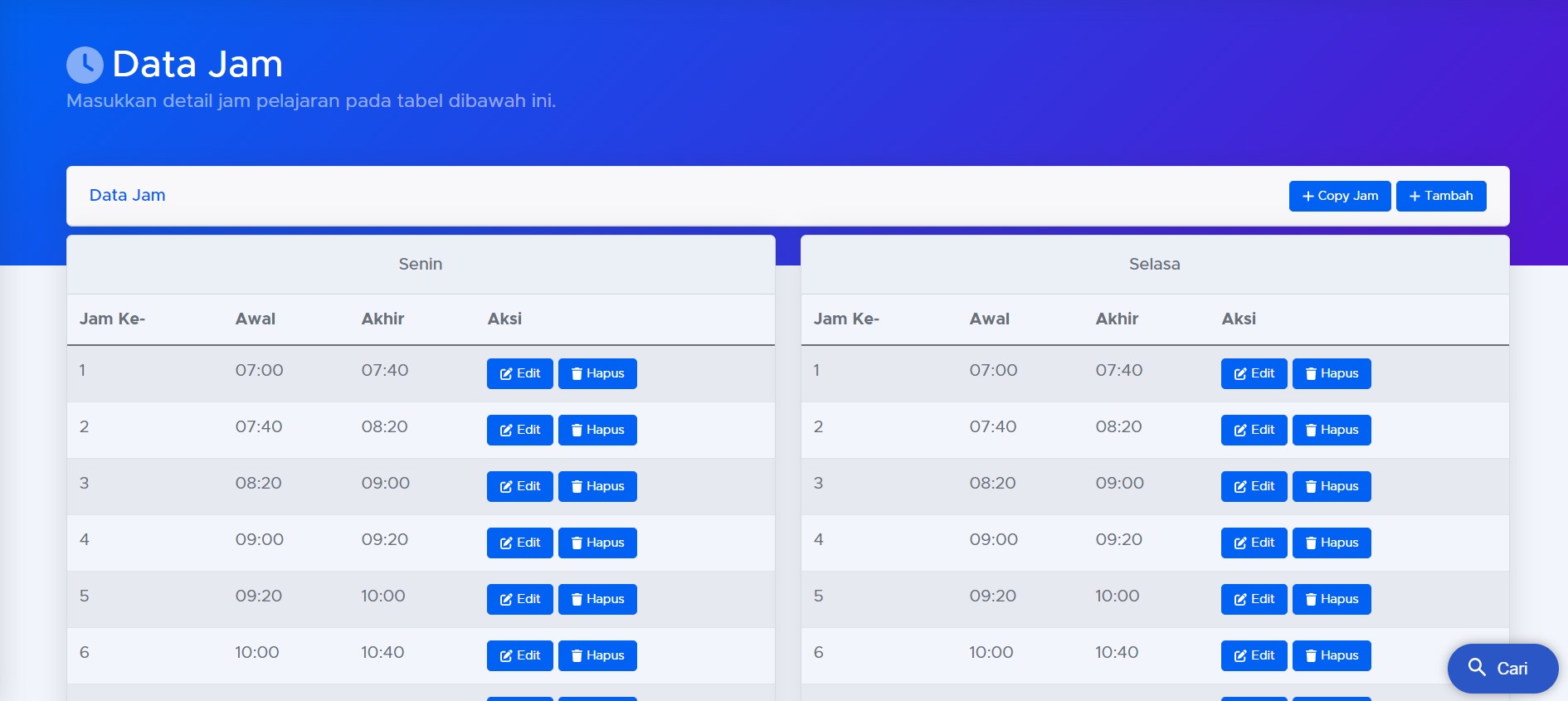This screenshot has width=1568, height=701.
Task: Edit Selasa jam ke-3 row
Action: click(x=1254, y=486)
